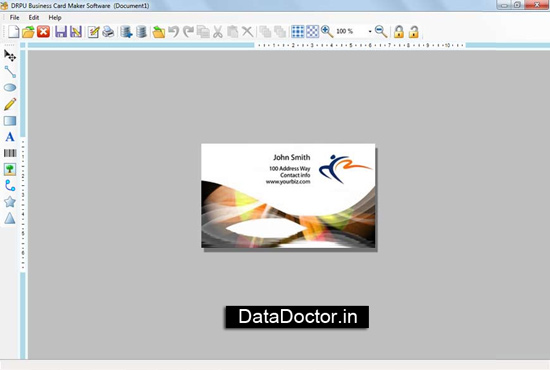Open the Edit menu
The image size is (550, 370).
(34, 18)
